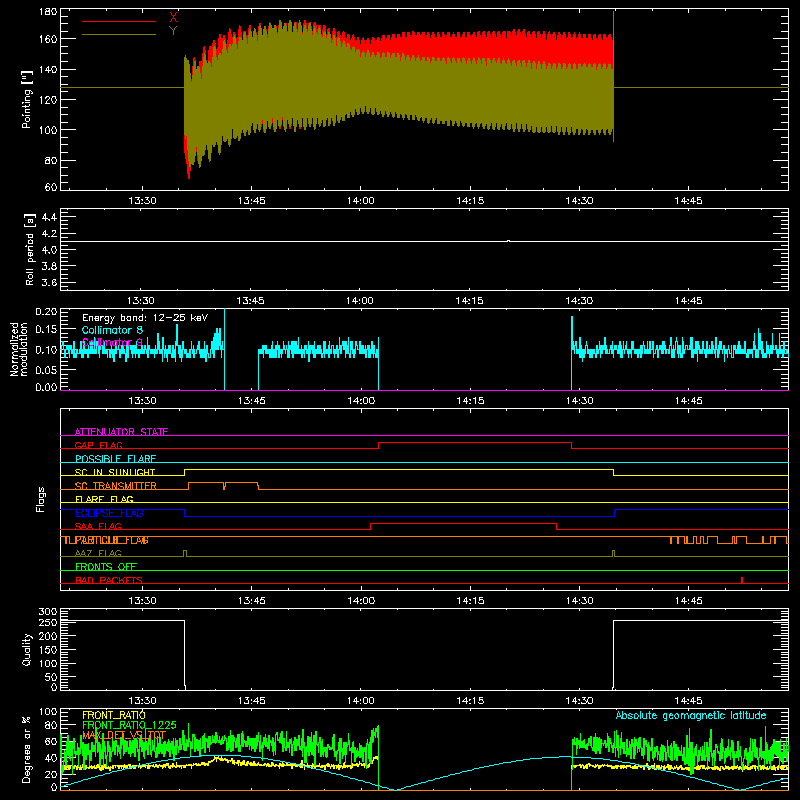The height and width of the screenshot is (800, 800).
Task: Click the magenta Collimator 9 legend
Action: 112,342
